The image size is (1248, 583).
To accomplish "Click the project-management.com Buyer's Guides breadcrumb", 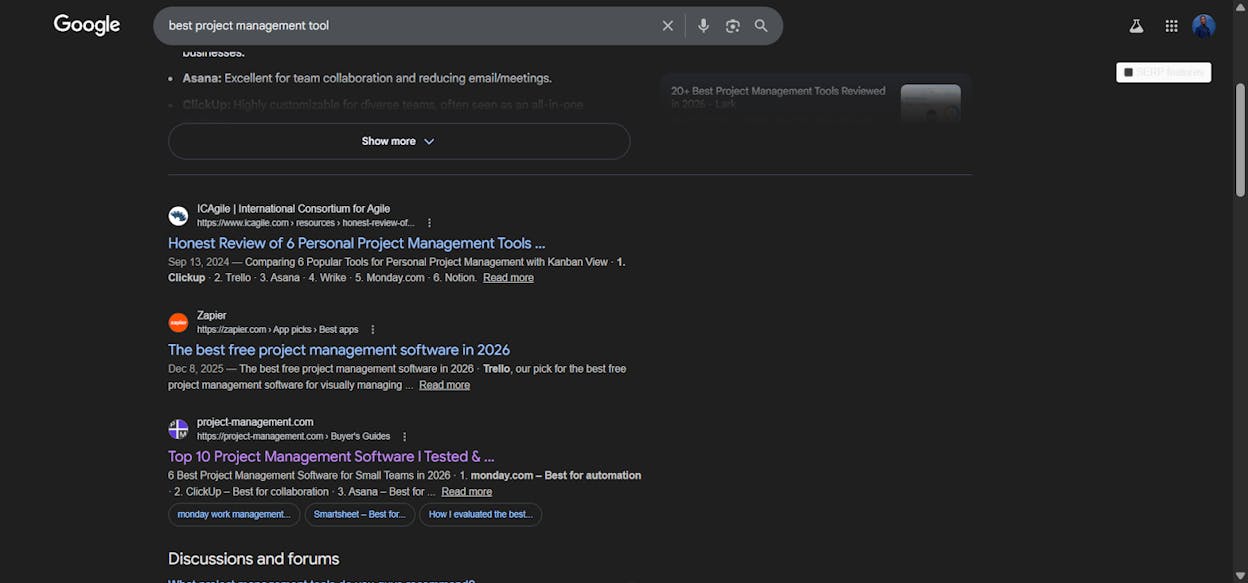I will 293,437.
